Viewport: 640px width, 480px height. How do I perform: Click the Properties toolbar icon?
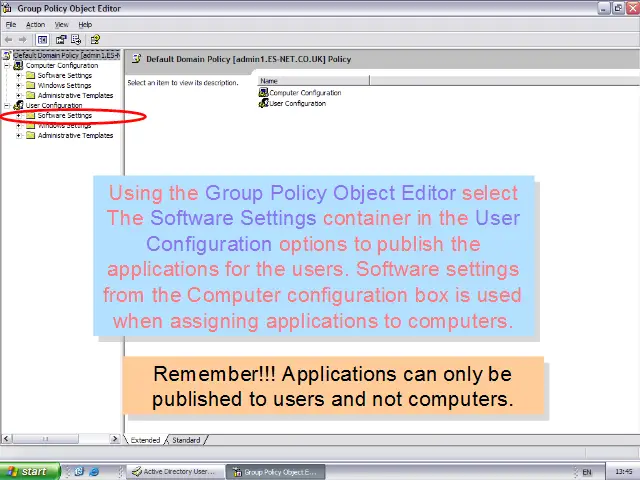click(x=61, y=40)
